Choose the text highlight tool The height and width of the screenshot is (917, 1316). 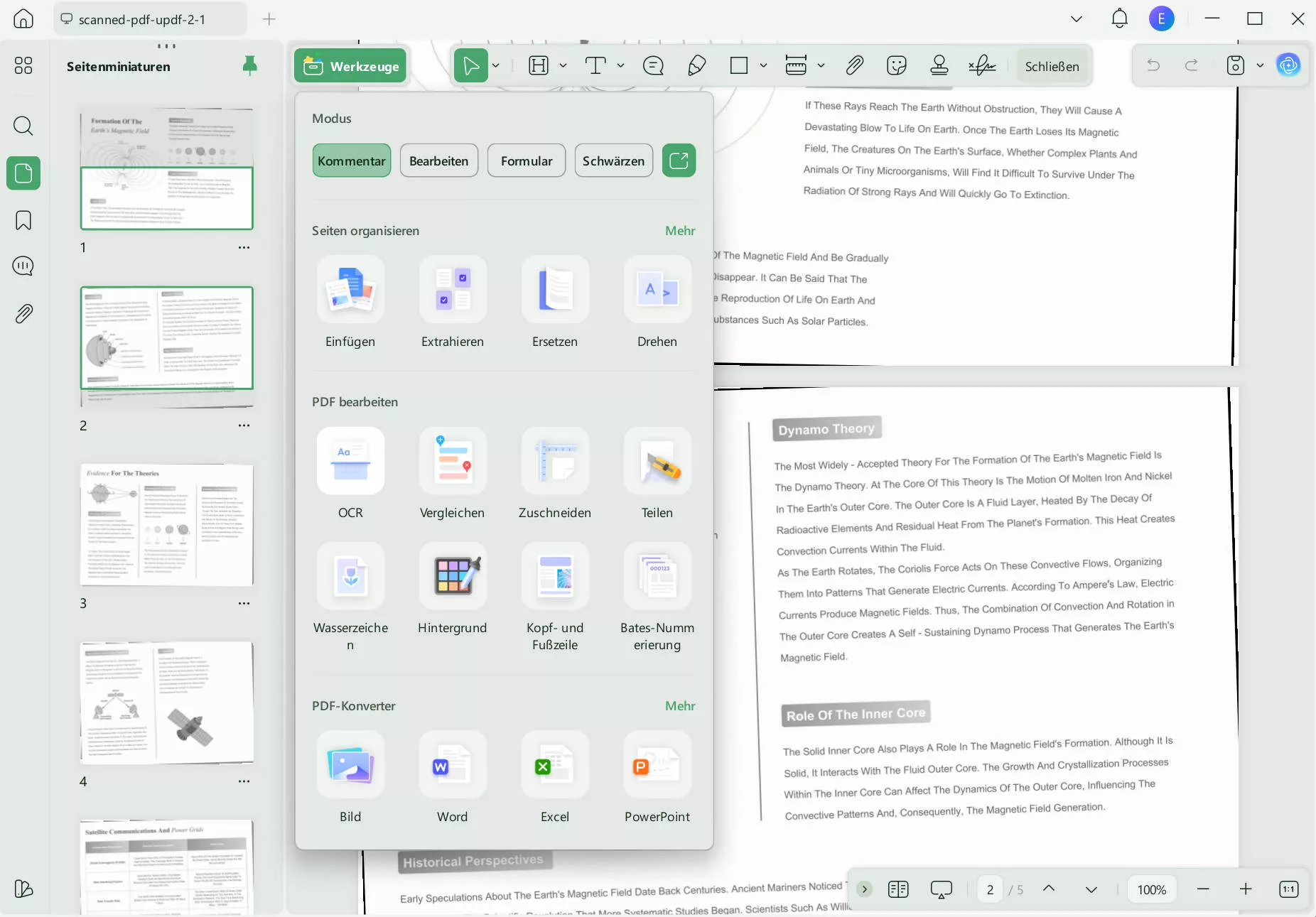click(x=539, y=66)
